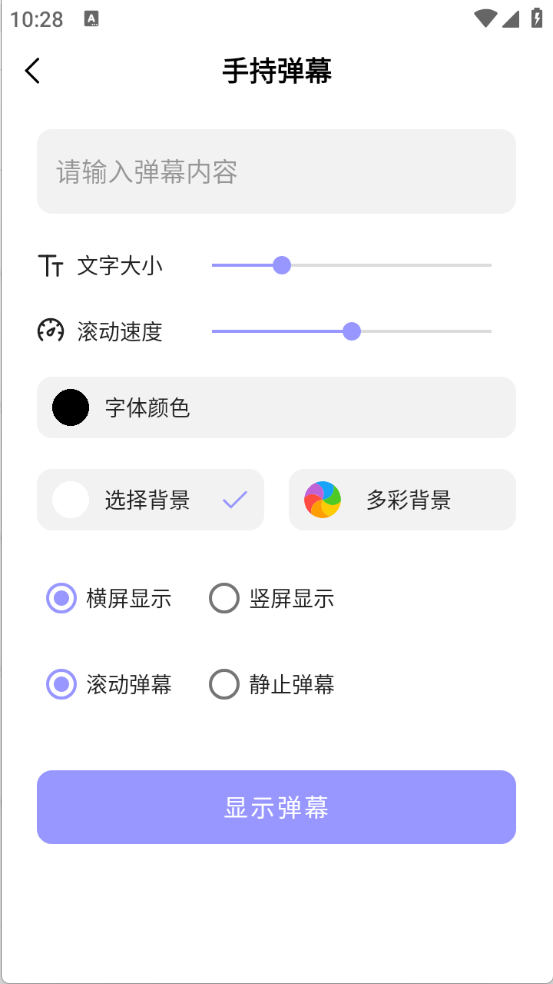Image resolution: width=553 pixels, height=984 pixels.
Task: Click the 请输入弹幕内容 input field
Action: pos(276,171)
